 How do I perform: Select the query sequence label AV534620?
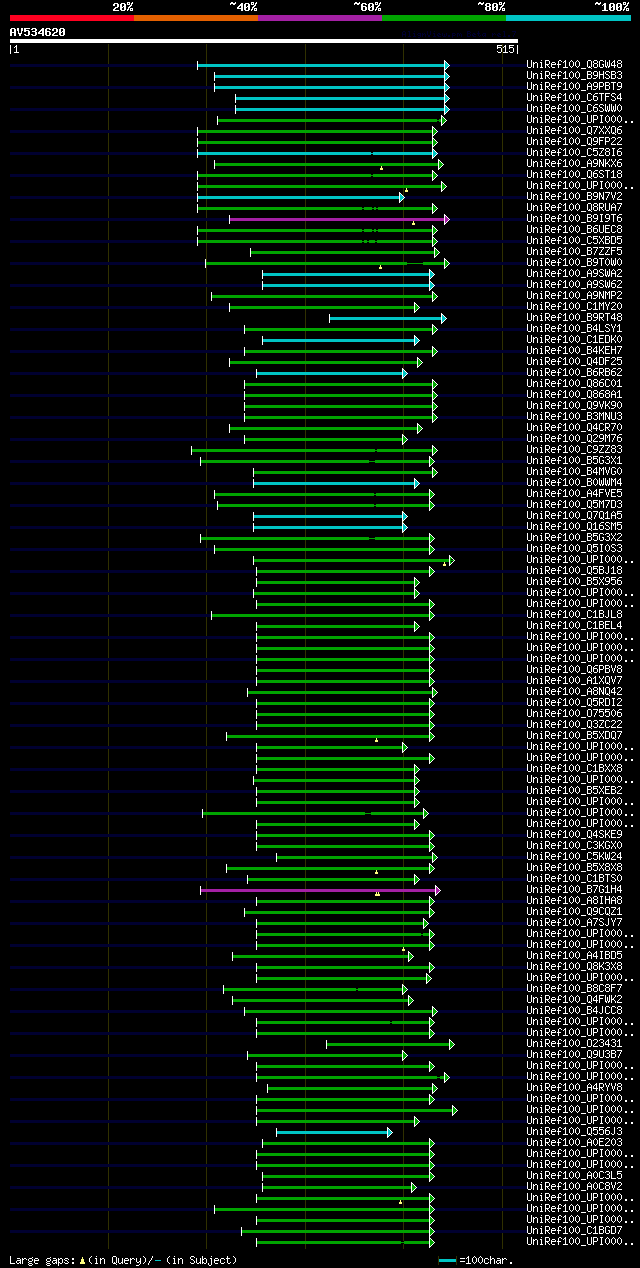[x=38, y=32]
